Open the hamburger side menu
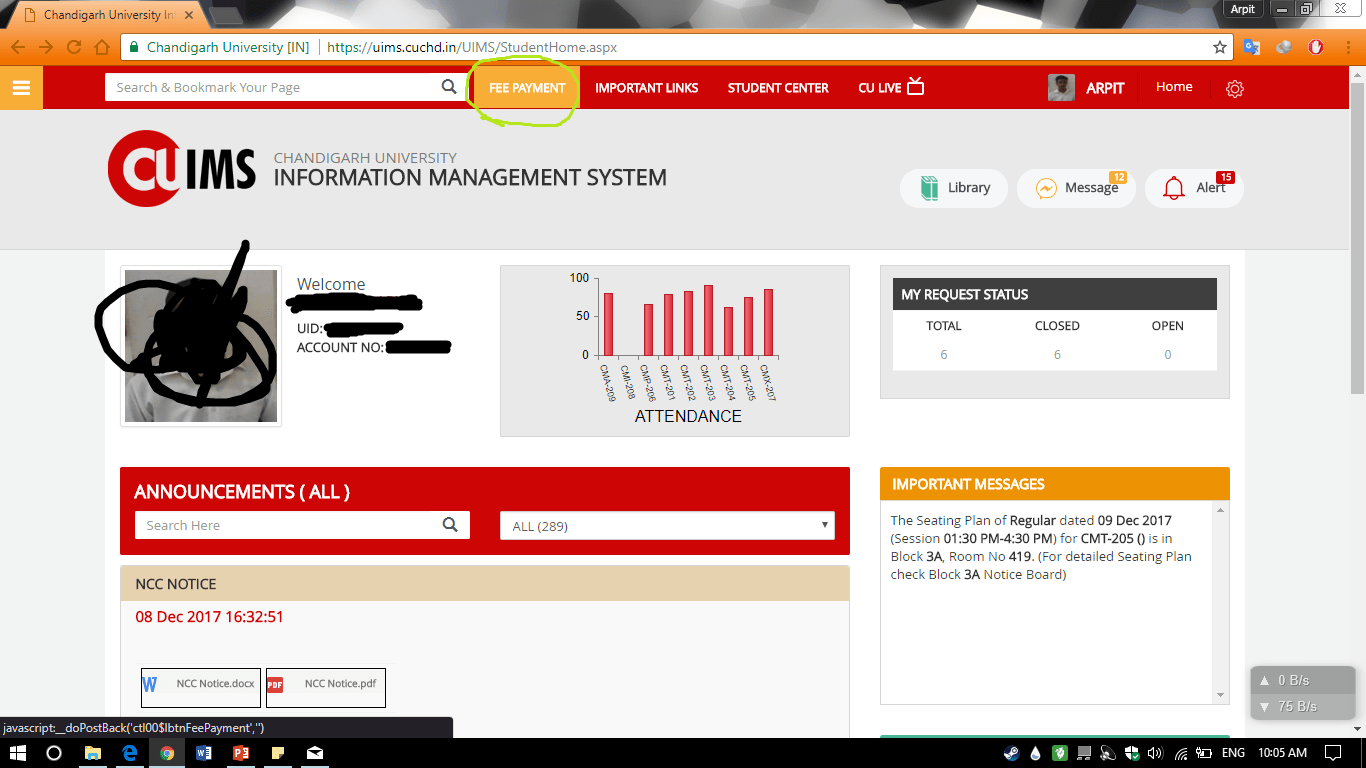Screen dimensions: 1366x768 21,88
